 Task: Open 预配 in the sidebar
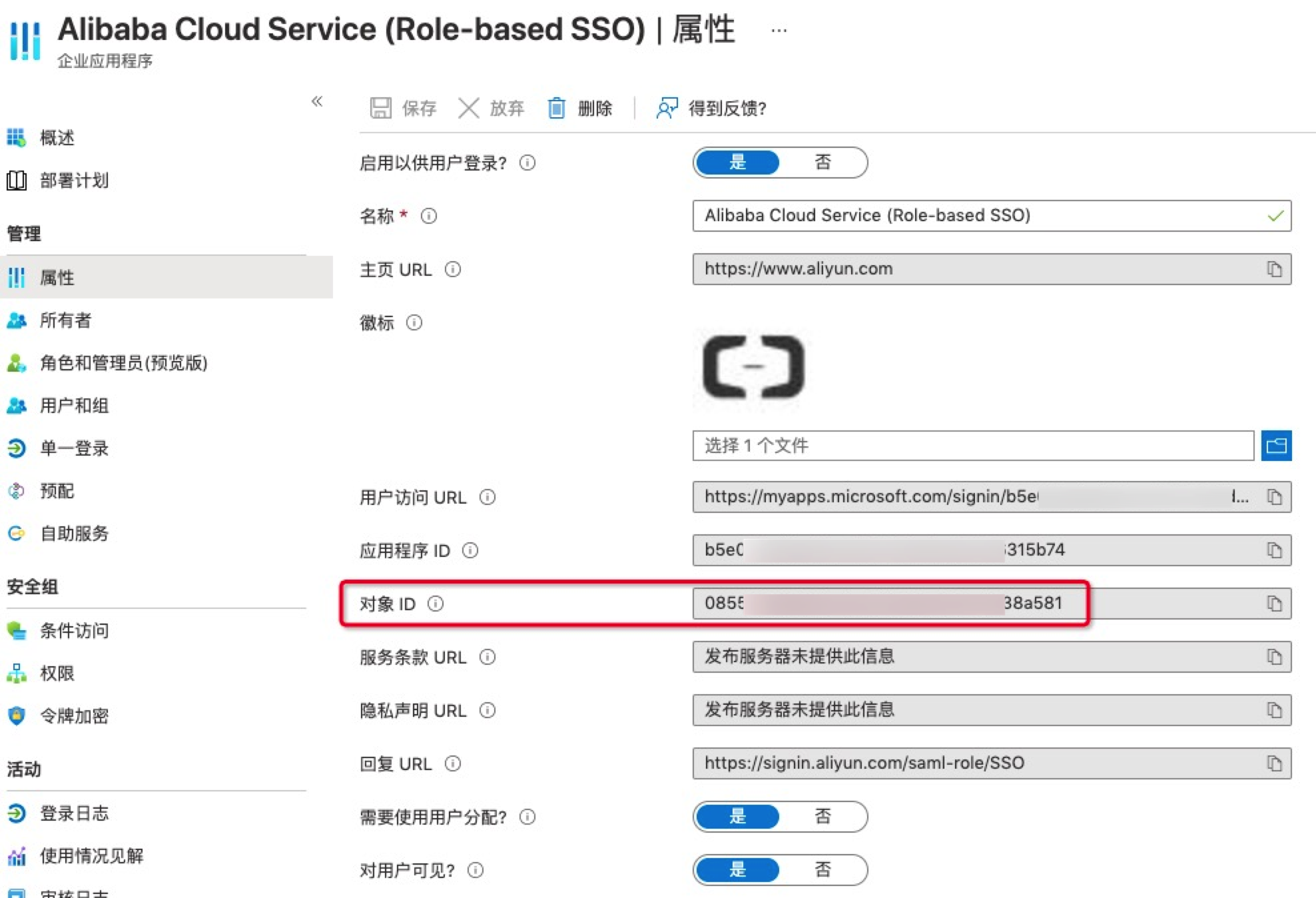click(x=41, y=491)
